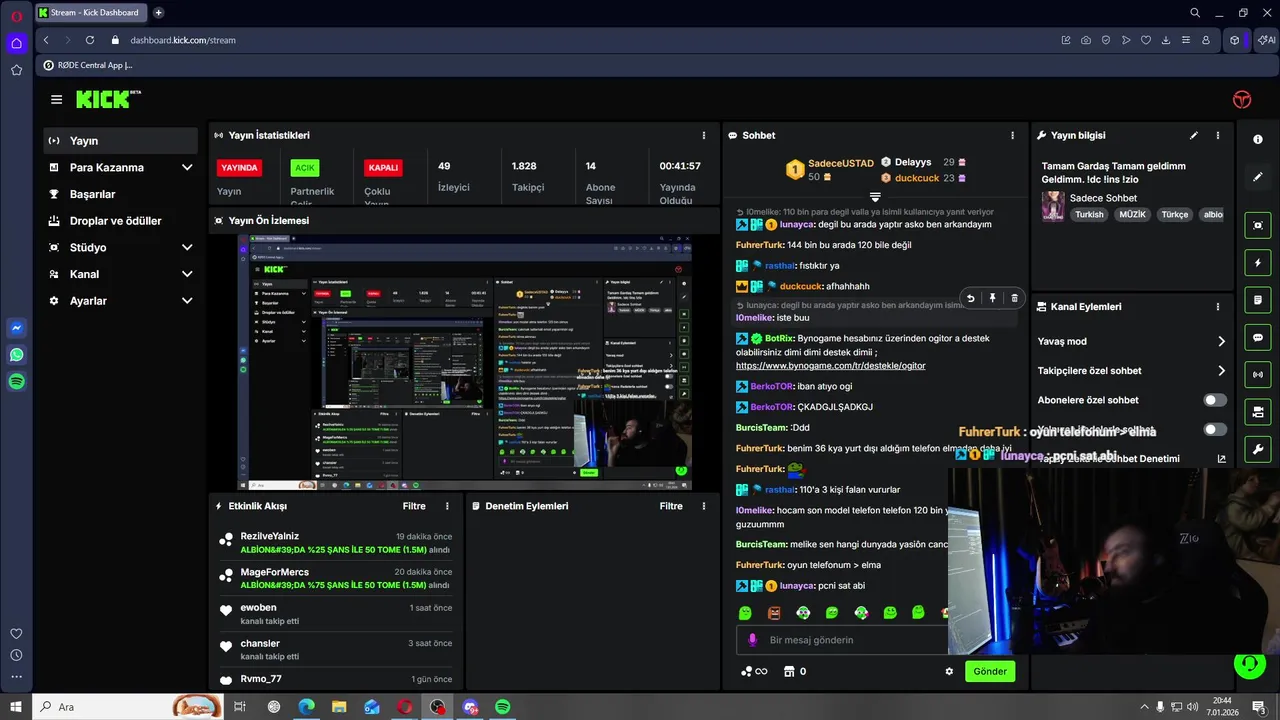Screen dimensions: 1280x720
Task: Click the MÜZİK tag chip
Action: coord(1133,214)
